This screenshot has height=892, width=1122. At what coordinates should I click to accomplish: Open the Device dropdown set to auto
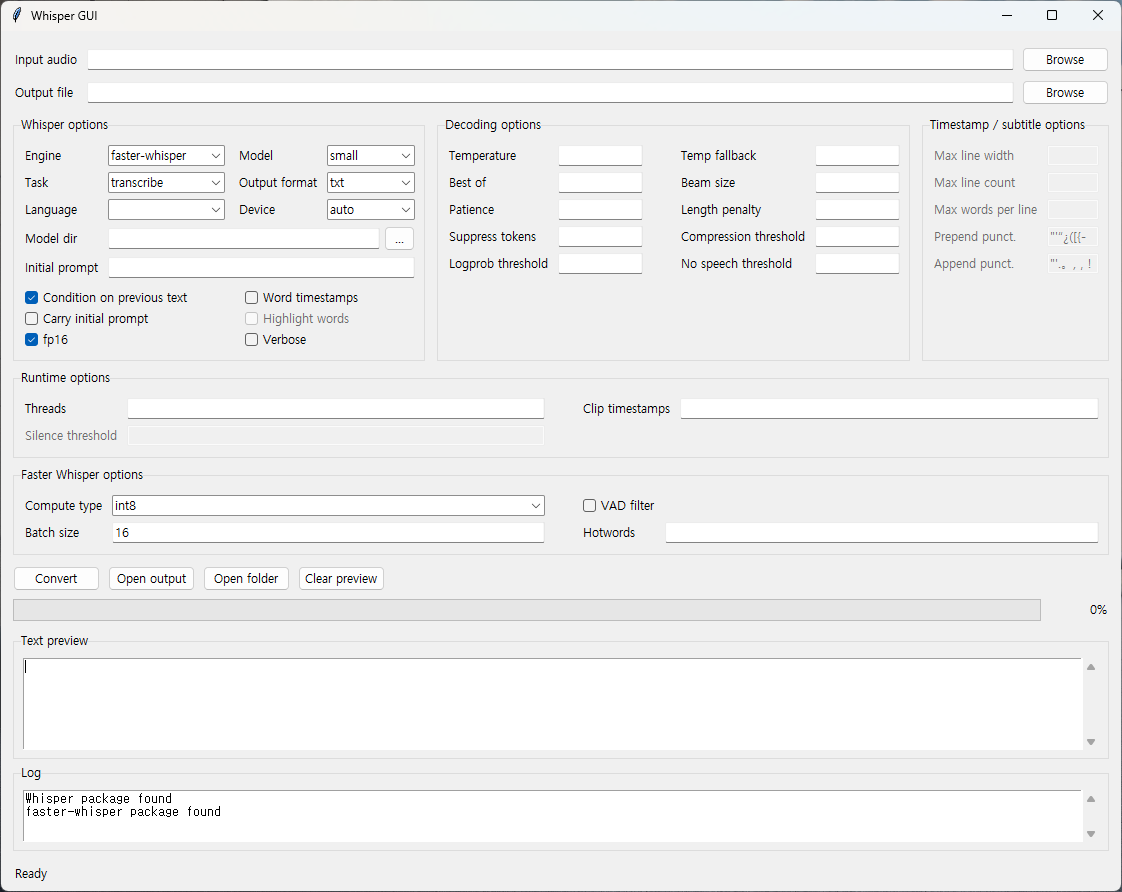[371, 210]
